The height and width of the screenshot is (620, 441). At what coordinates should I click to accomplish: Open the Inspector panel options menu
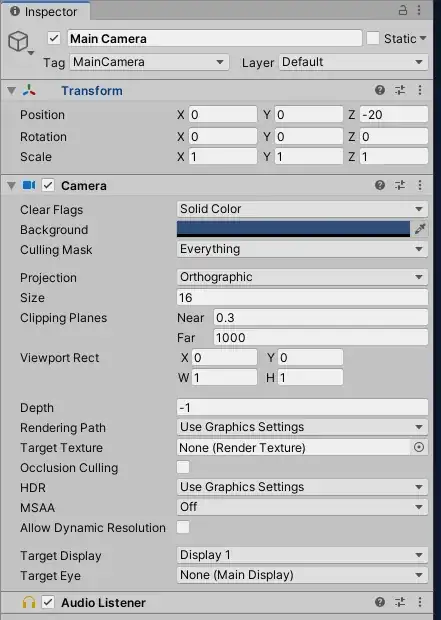click(x=419, y=10)
